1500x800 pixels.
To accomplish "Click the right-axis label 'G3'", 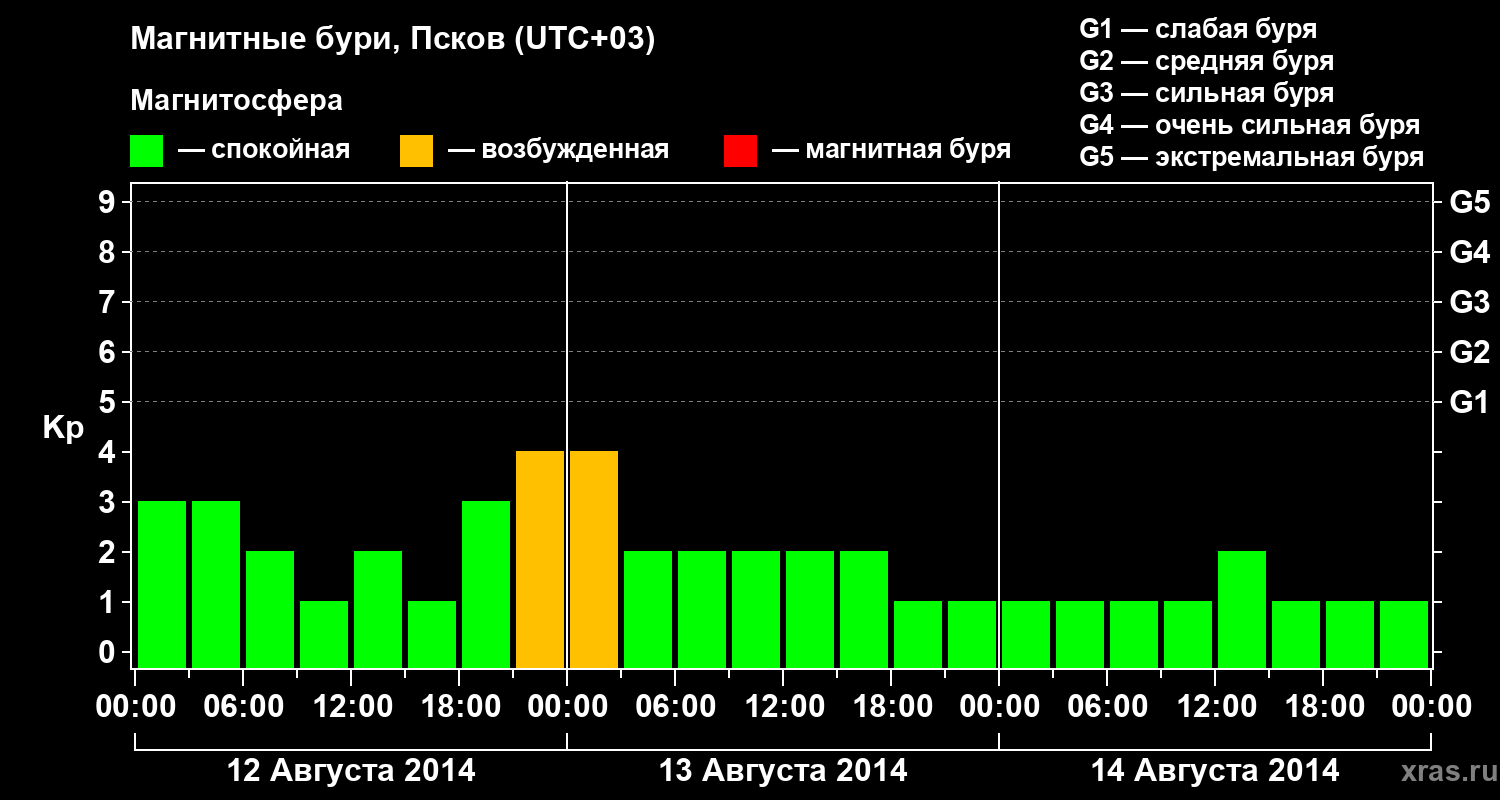I will coord(1469,302).
